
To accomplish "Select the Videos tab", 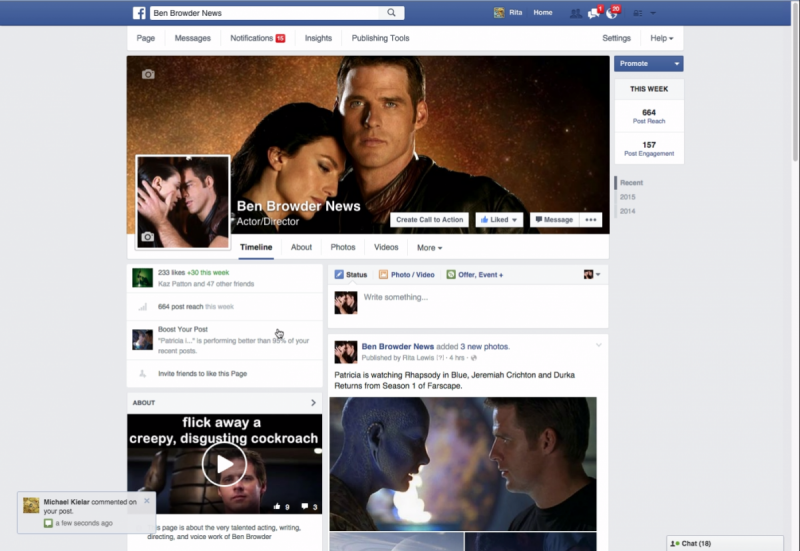I will pyautogui.click(x=386, y=247).
